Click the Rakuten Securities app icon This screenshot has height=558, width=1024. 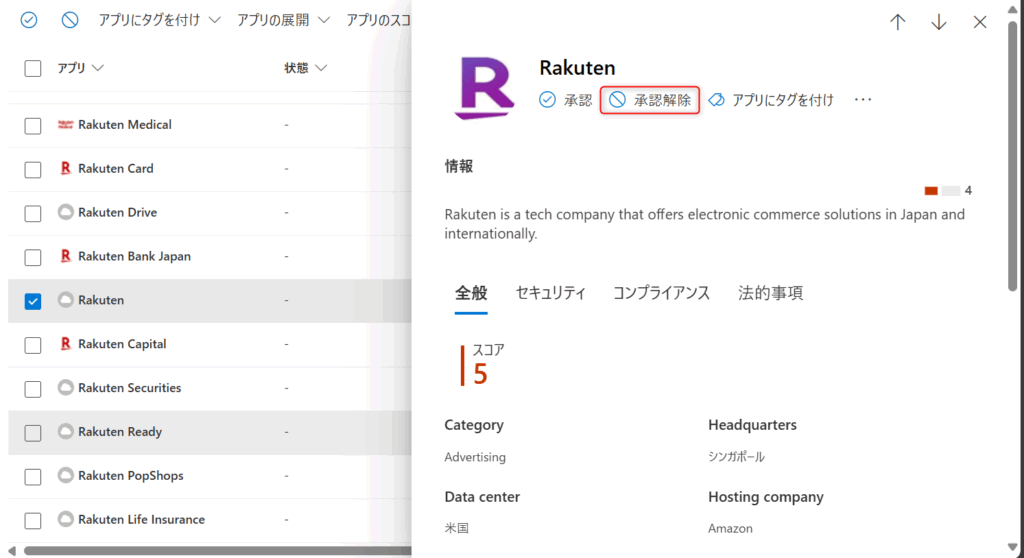(x=65, y=387)
